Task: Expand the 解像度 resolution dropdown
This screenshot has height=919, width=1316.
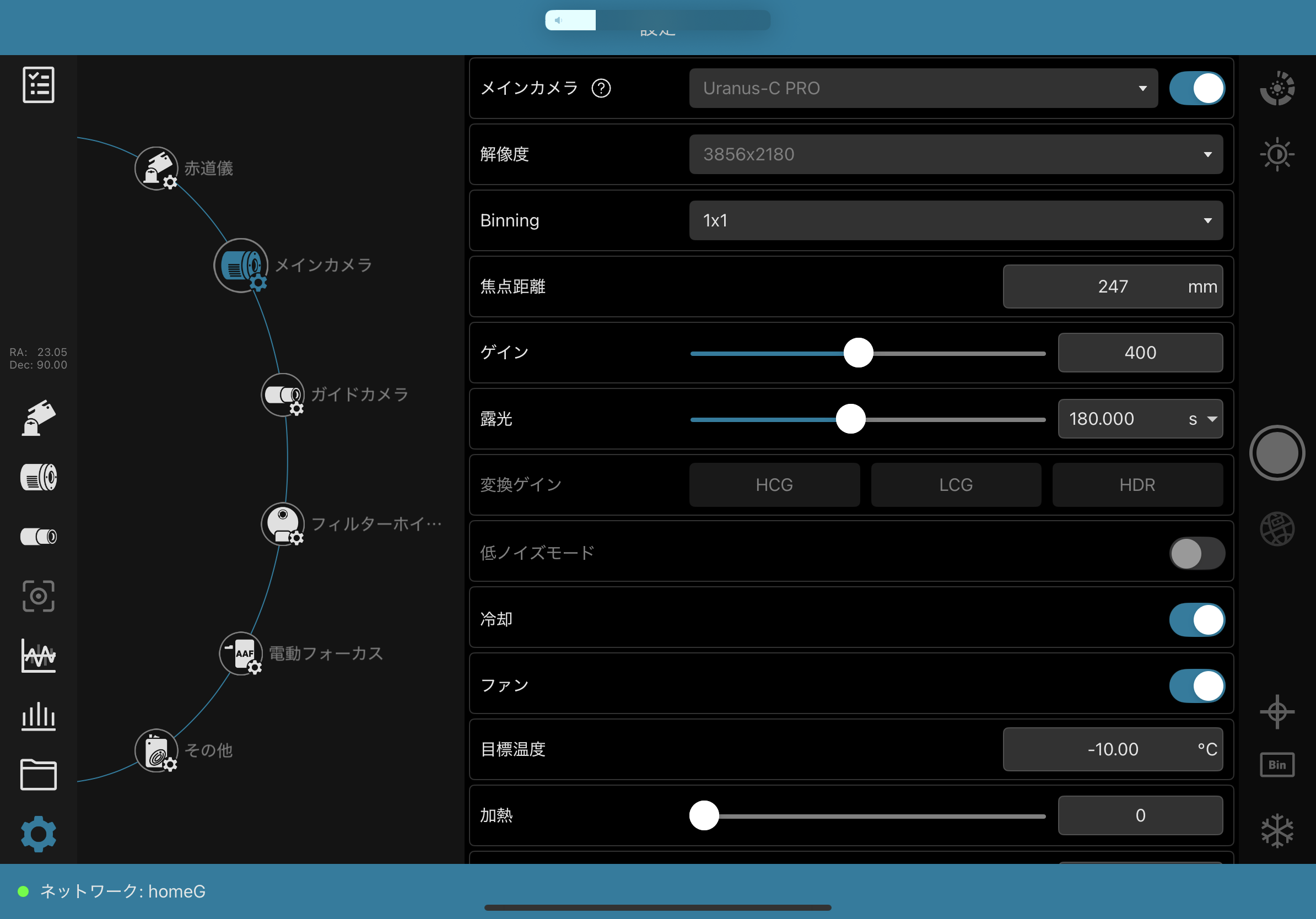Action: point(956,154)
